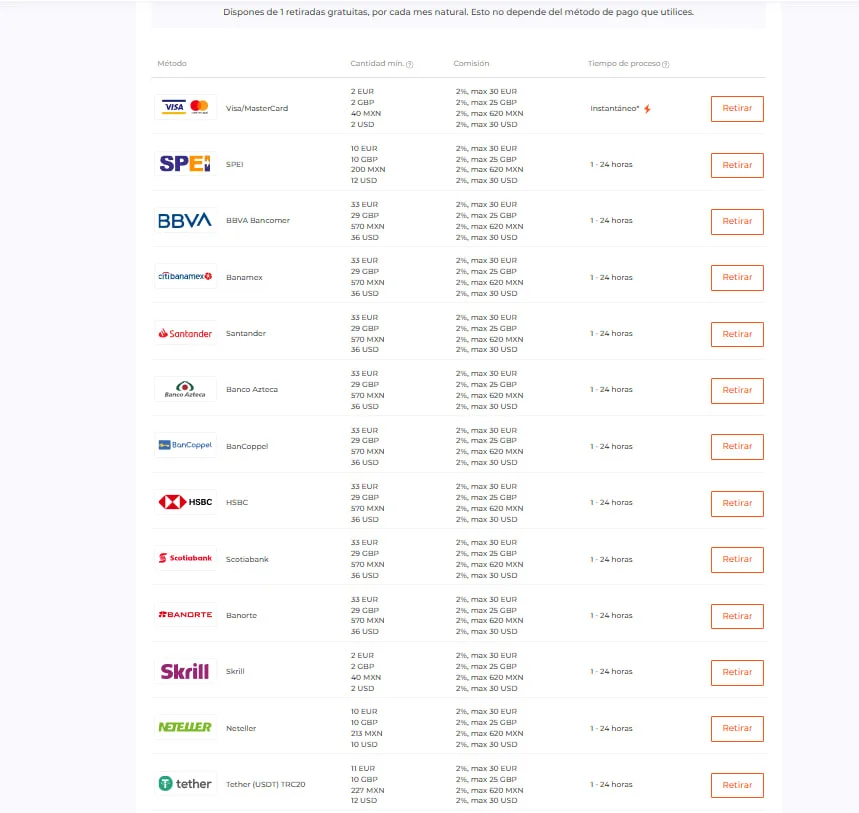Click Retirar in the Banamex row
Screen dimensions: 859x813
pos(737,278)
